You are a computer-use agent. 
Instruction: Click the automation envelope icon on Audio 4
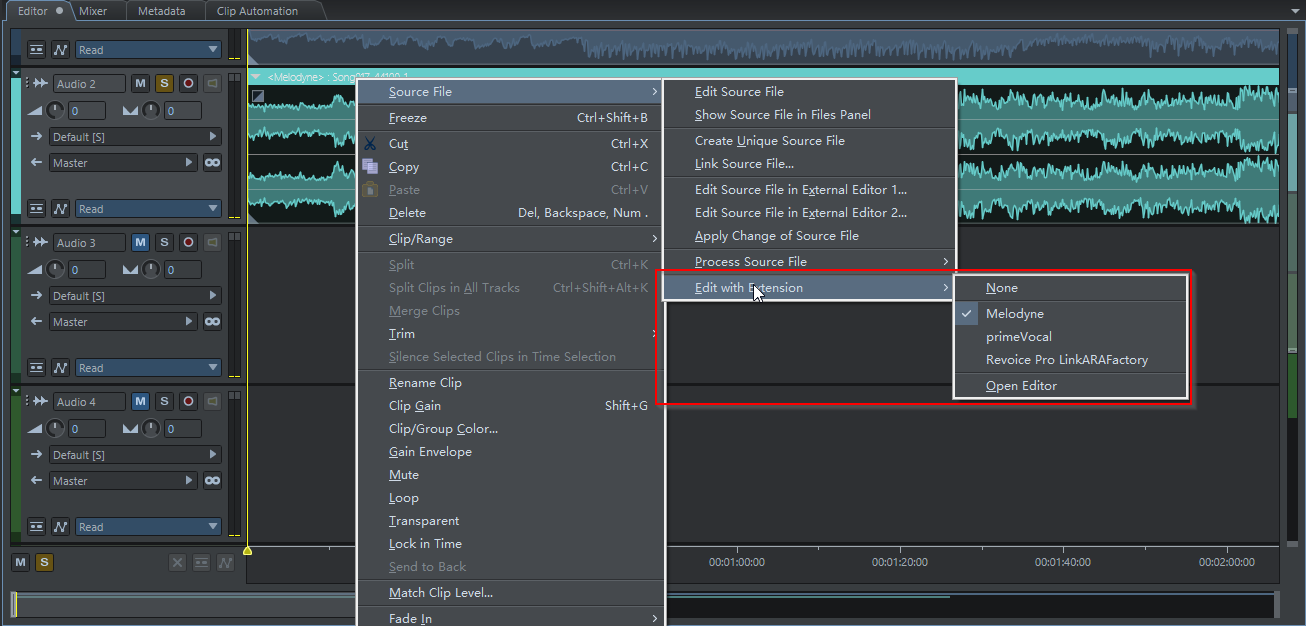[61, 527]
